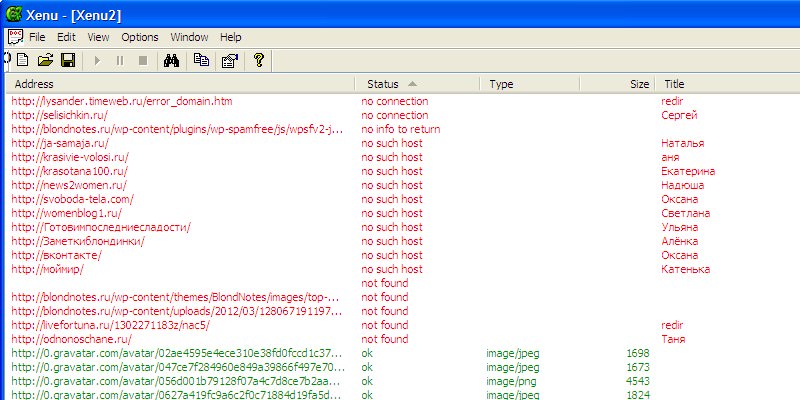Select the gravatar avatar/047ce7f2 row

[x=403, y=367]
